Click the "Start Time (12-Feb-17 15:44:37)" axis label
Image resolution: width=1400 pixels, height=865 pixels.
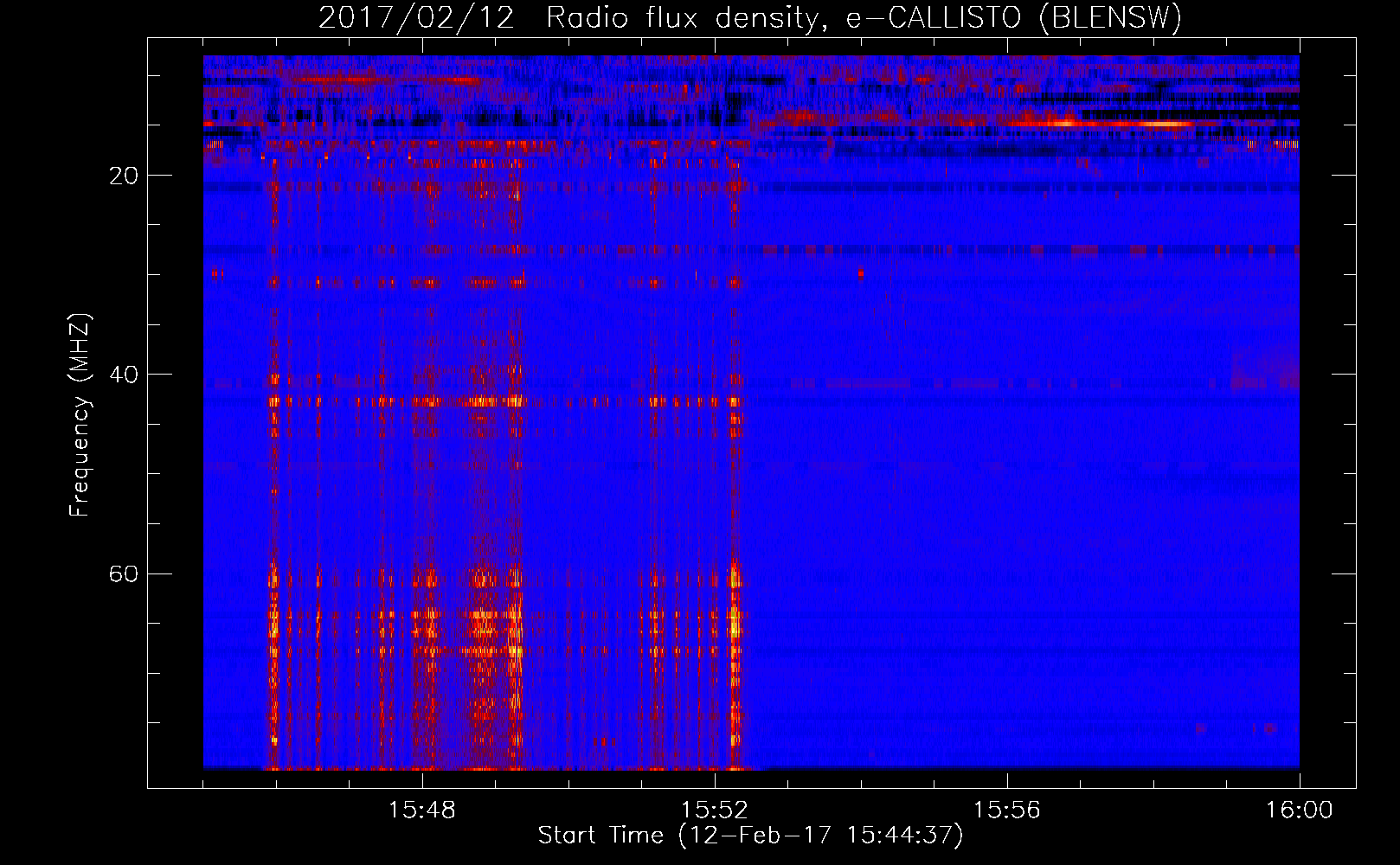point(750,836)
